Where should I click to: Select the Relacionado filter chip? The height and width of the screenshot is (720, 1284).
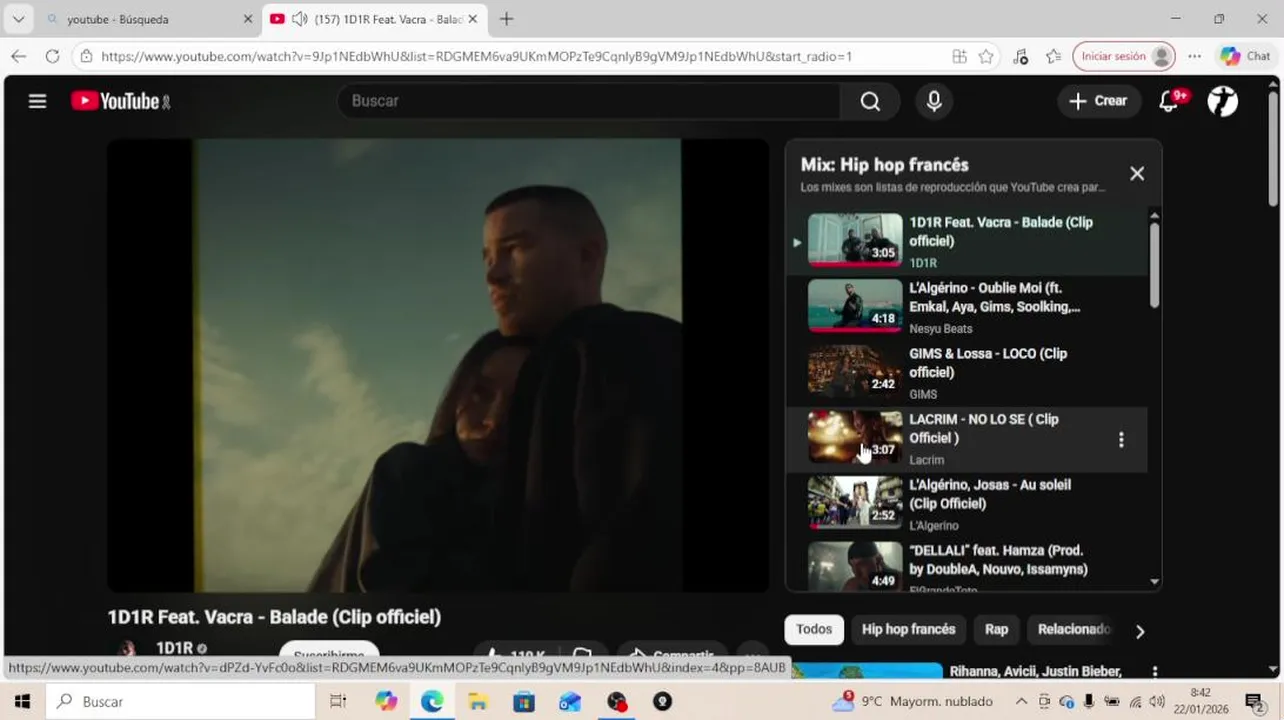[x=1072, y=629]
